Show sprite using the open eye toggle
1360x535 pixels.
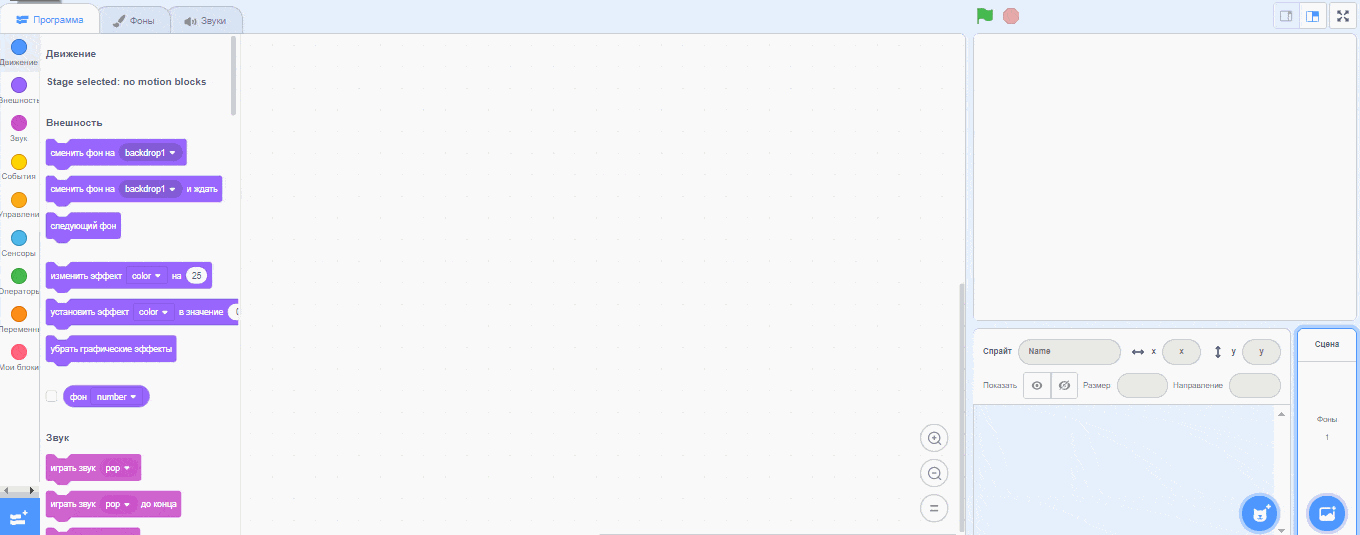[x=1037, y=385]
